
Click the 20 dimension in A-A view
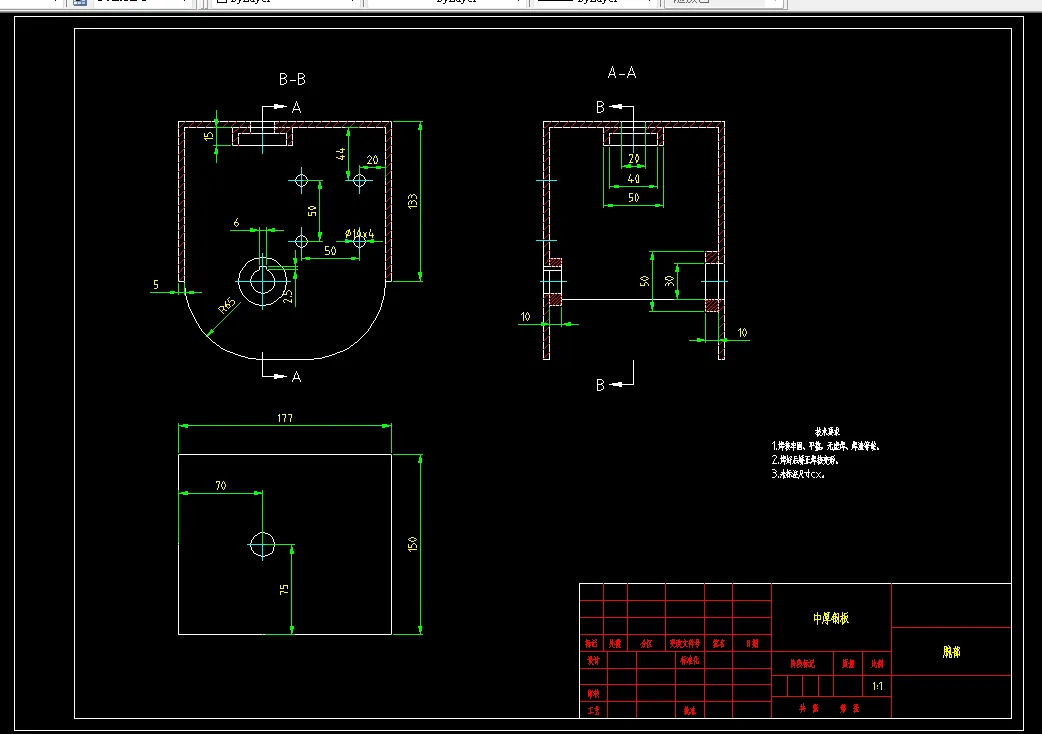click(633, 159)
